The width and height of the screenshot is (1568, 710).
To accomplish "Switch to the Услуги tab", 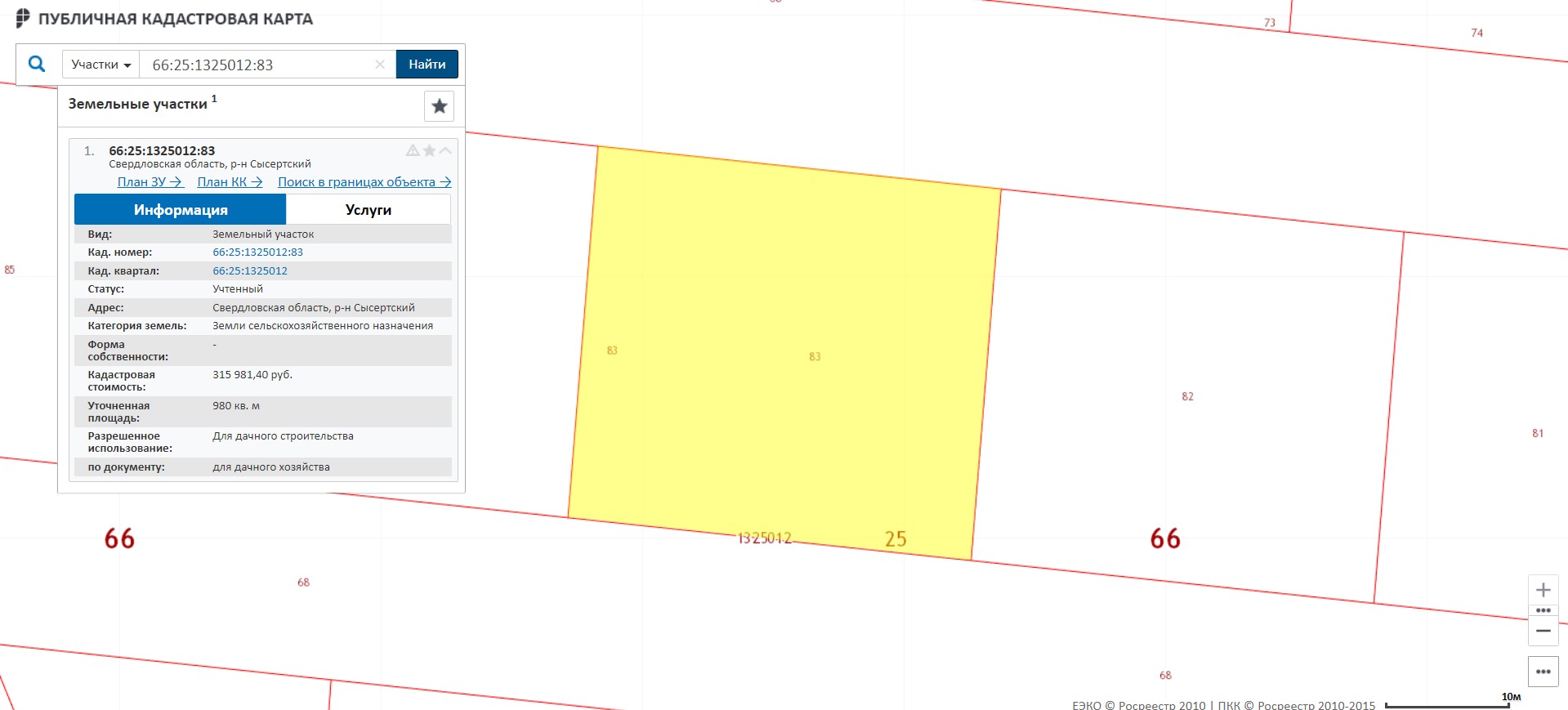I will click(368, 210).
